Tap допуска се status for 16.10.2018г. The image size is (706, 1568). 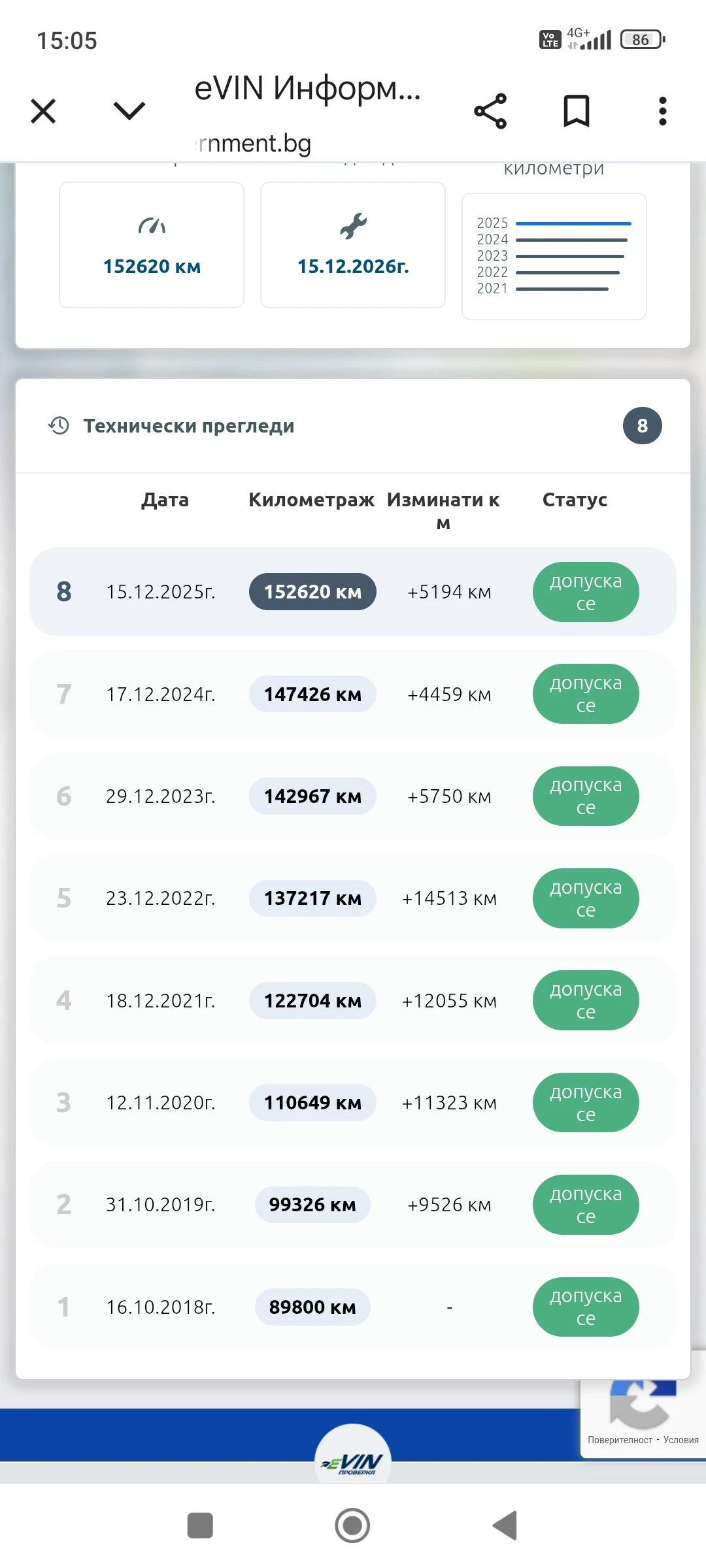pyautogui.click(x=586, y=1307)
